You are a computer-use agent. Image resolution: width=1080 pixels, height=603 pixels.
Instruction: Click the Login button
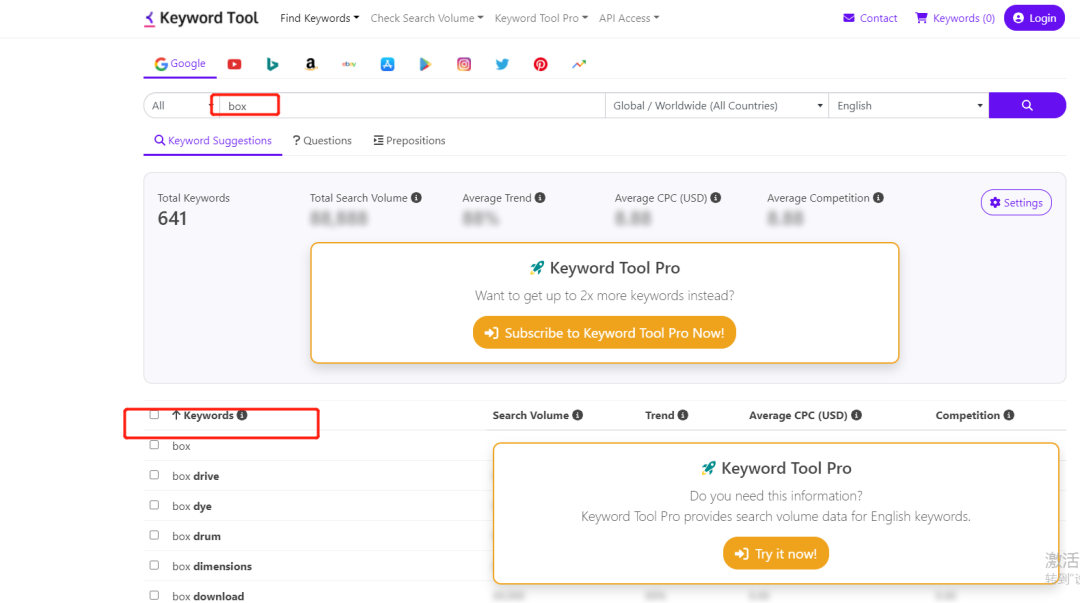[x=1035, y=18]
